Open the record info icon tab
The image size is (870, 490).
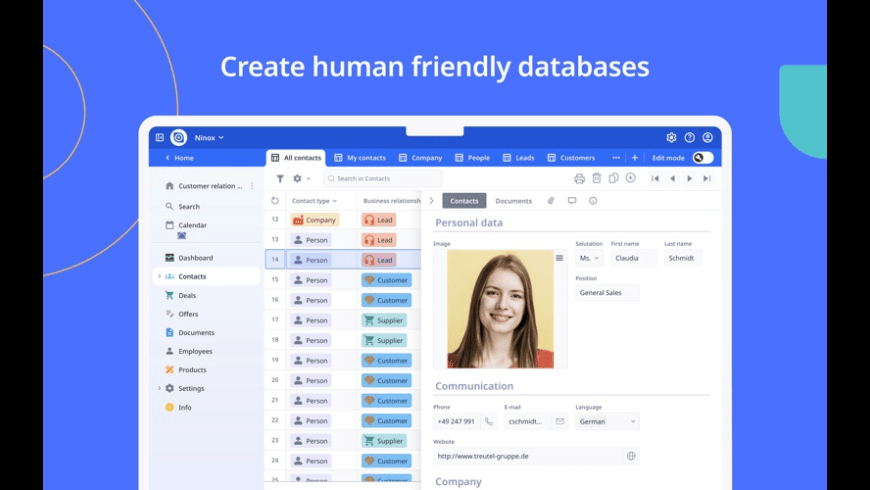[x=593, y=201]
